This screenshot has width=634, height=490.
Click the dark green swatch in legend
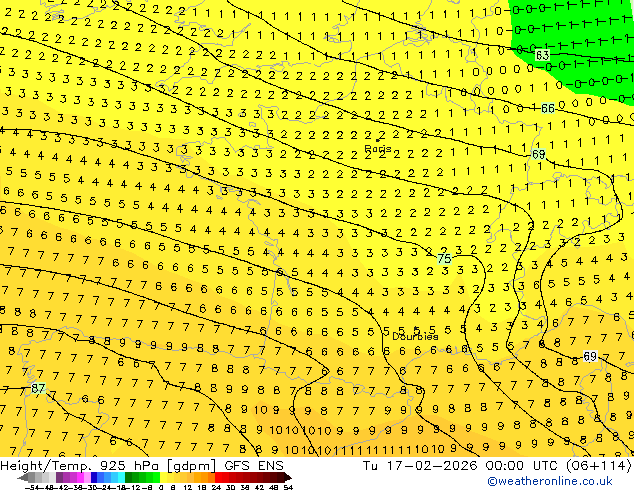tap(129, 477)
